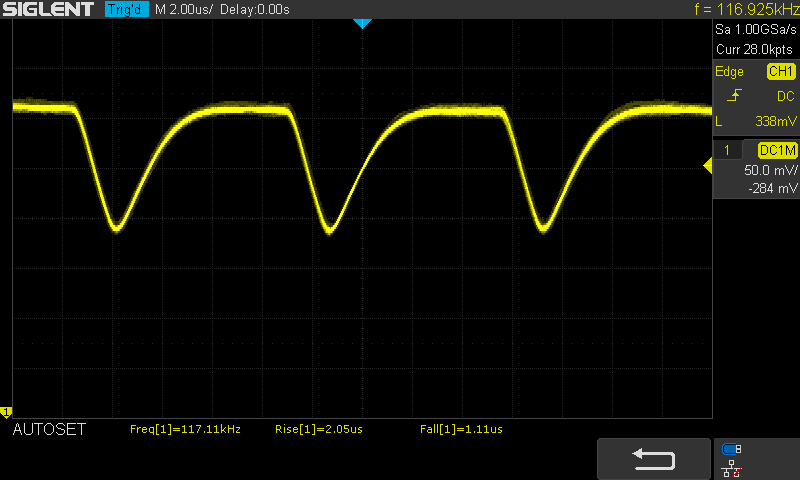The image size is (800, 480).
Task: Click the back arrow return button
Action: pyautogui.click(x=654, y=459)
